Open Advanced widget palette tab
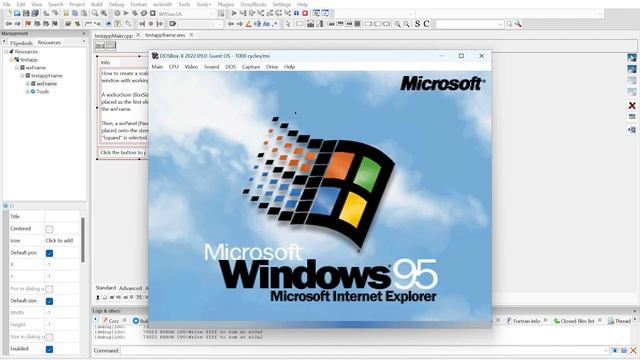This screenshot has height=360, width=640. (131, 288)
